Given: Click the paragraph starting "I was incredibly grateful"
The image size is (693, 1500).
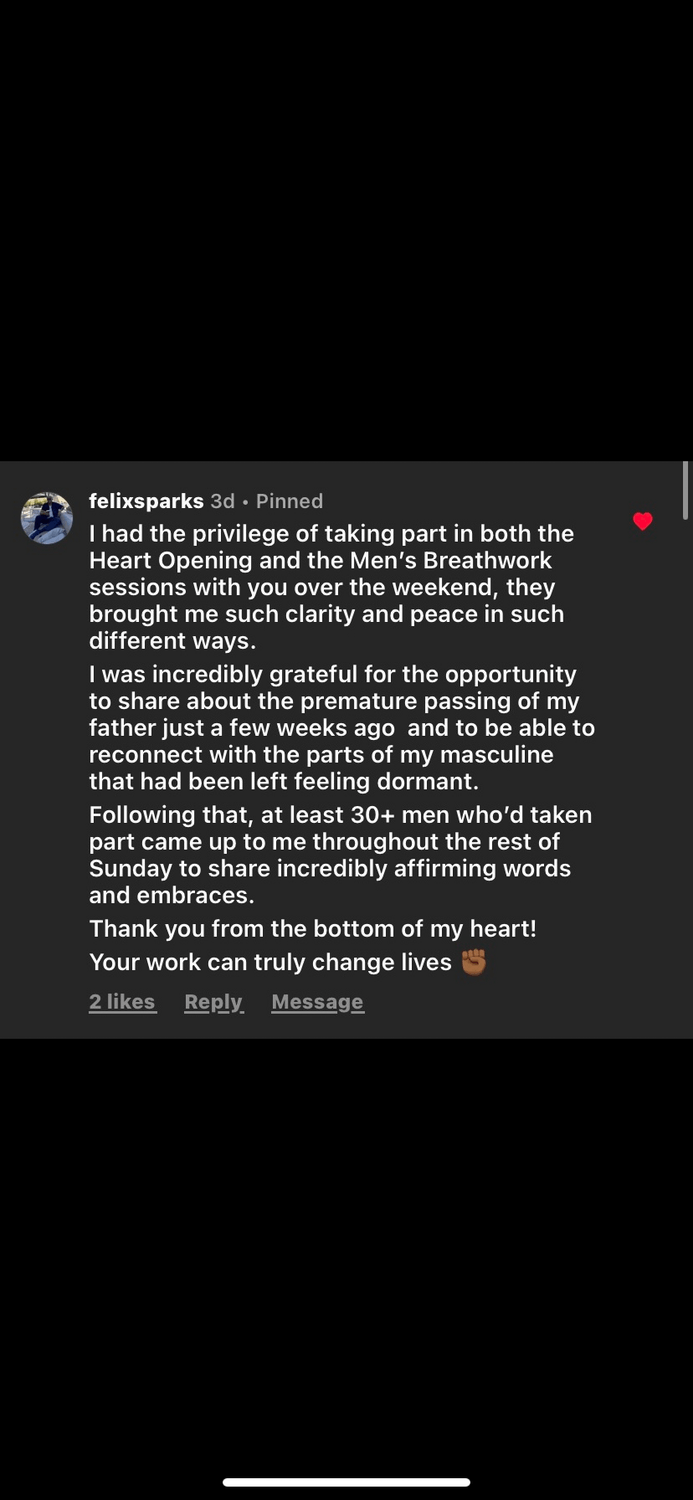Looking at the screenshot, I should pos(340,728).
